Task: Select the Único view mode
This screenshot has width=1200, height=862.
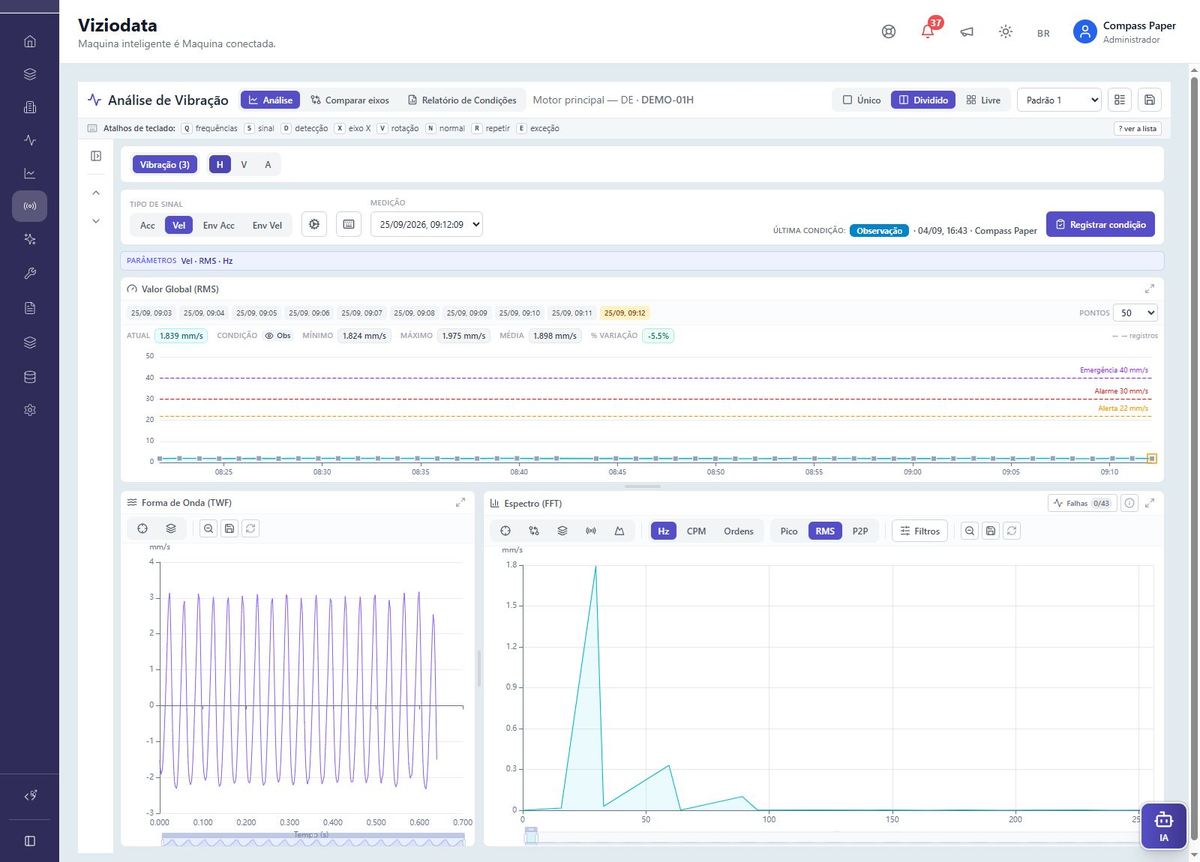Action: (861, 100)
